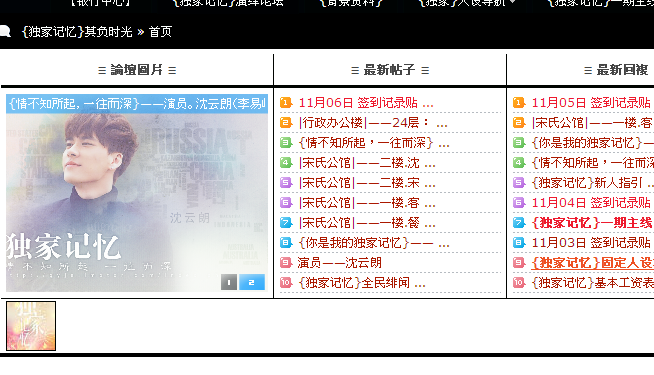Open the 11月04日 签到记录贴 reply link
This screenshot has width=654, height=375.
pos(591,203)
